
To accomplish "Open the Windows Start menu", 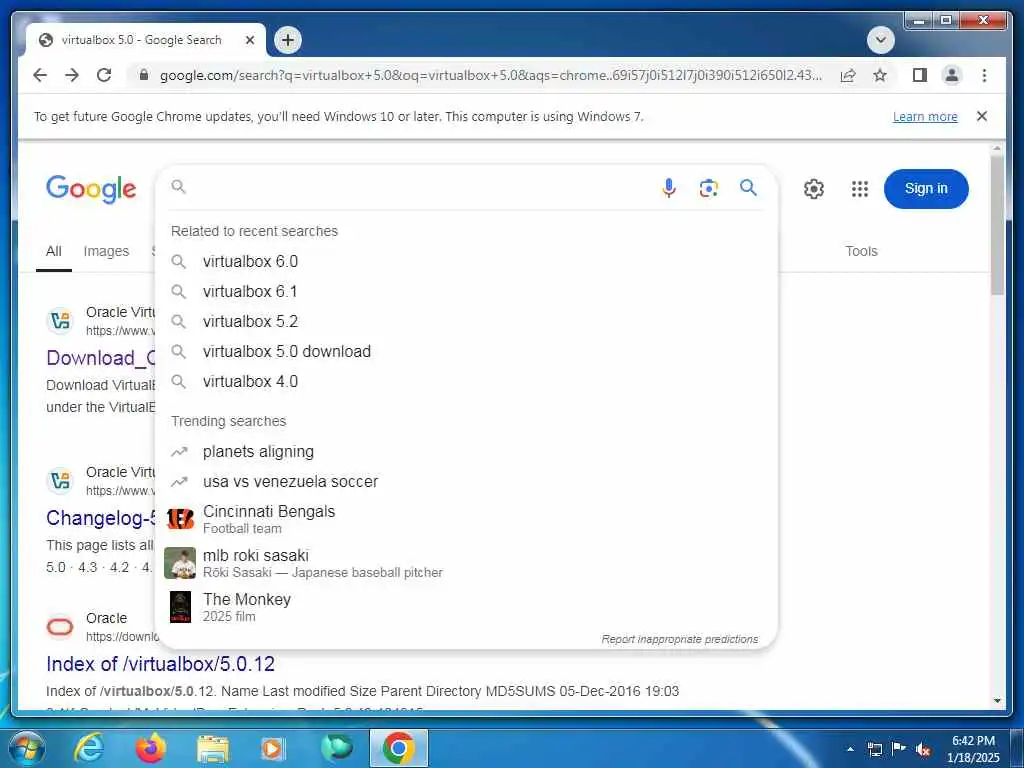I will (26, 748).
